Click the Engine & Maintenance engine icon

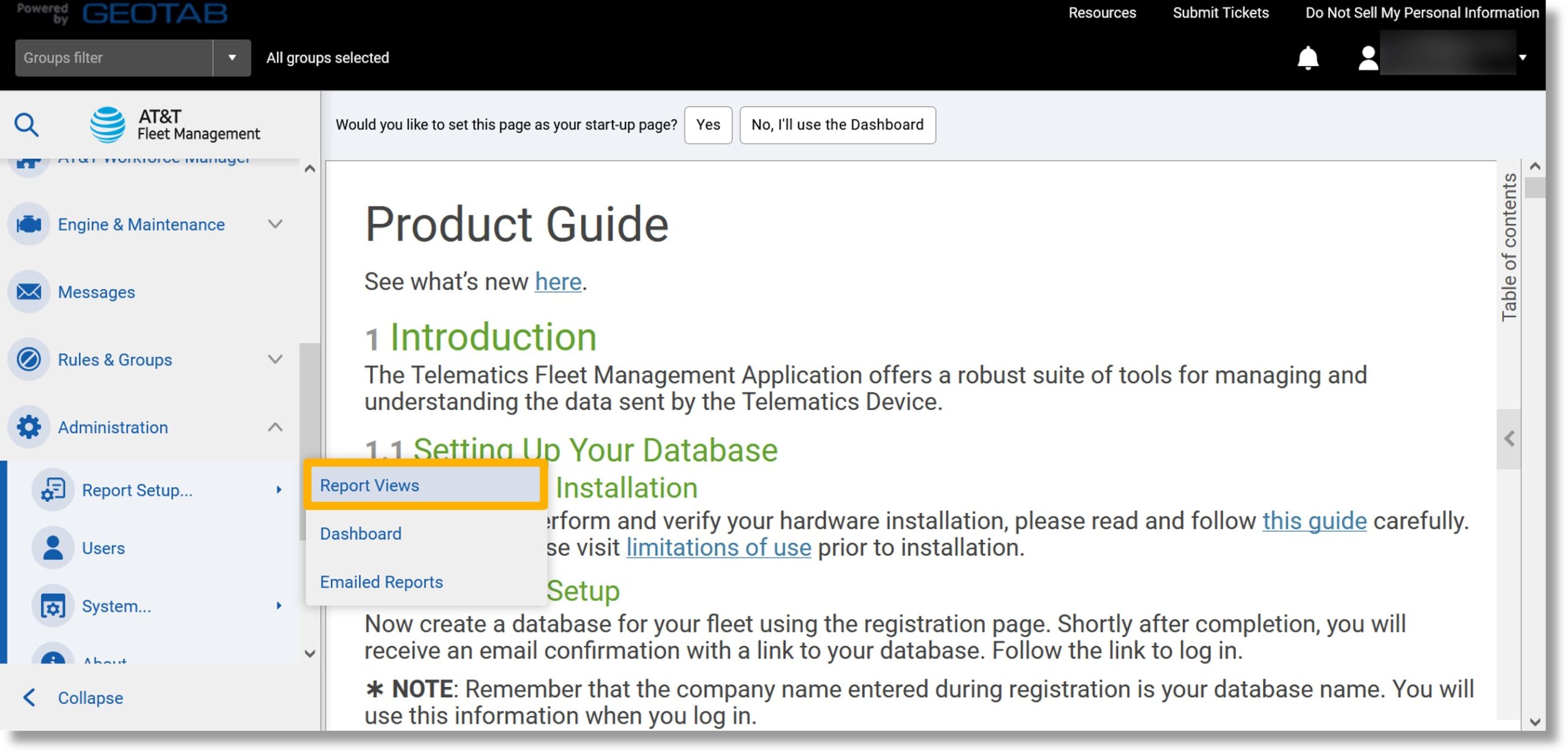[29, 224]
